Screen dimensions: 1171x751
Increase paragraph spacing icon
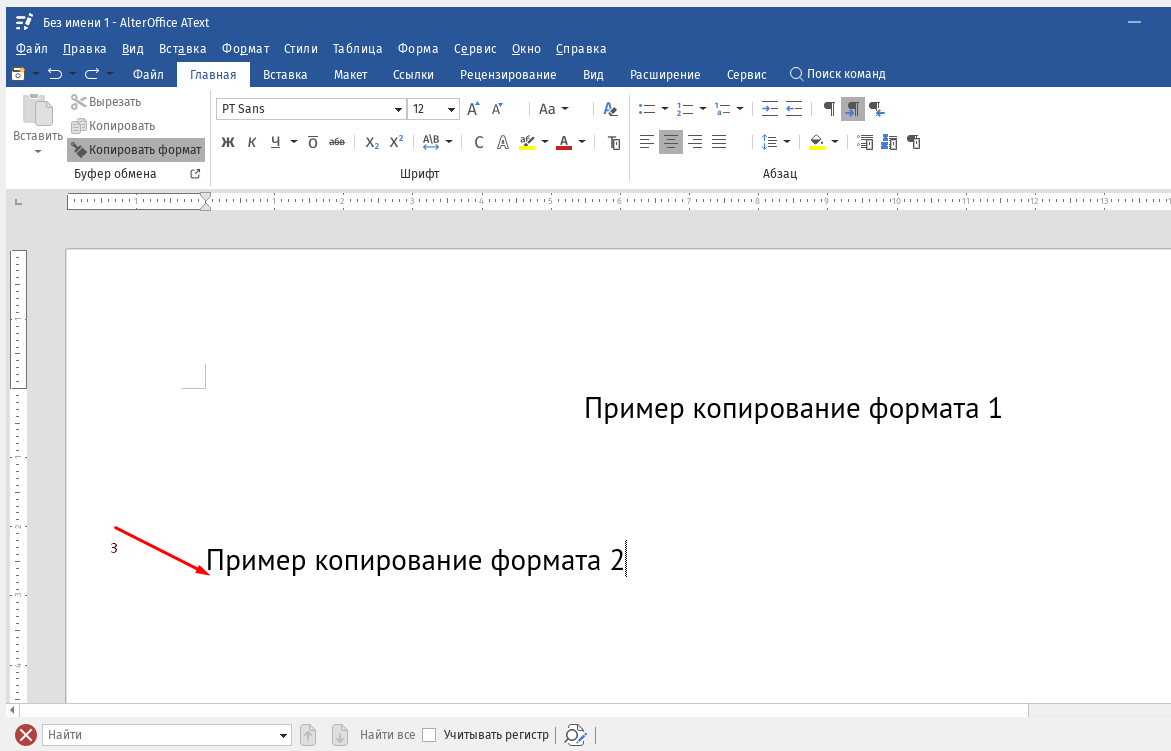point(865,142)
